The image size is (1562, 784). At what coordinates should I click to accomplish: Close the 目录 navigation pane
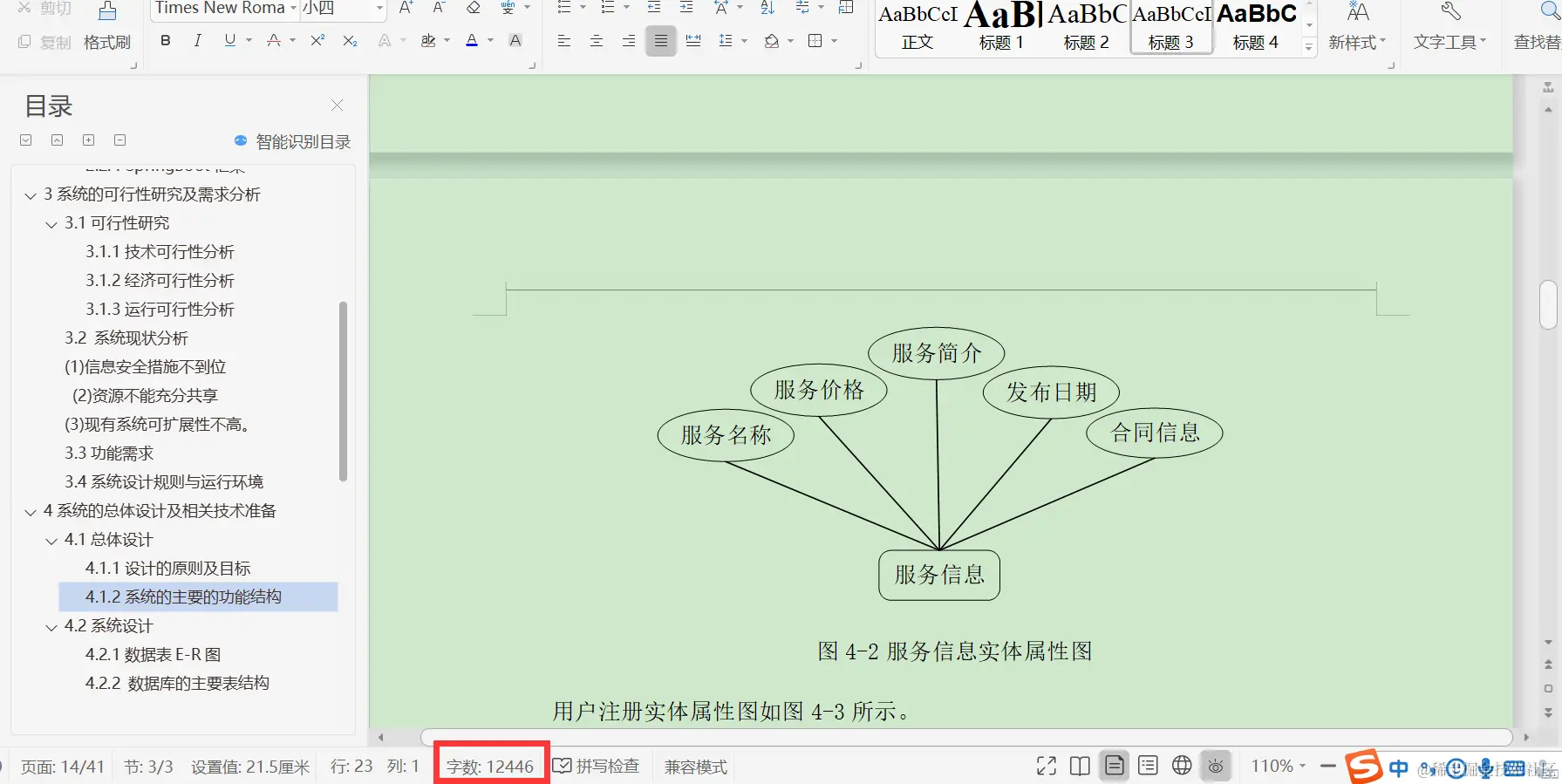338,106
